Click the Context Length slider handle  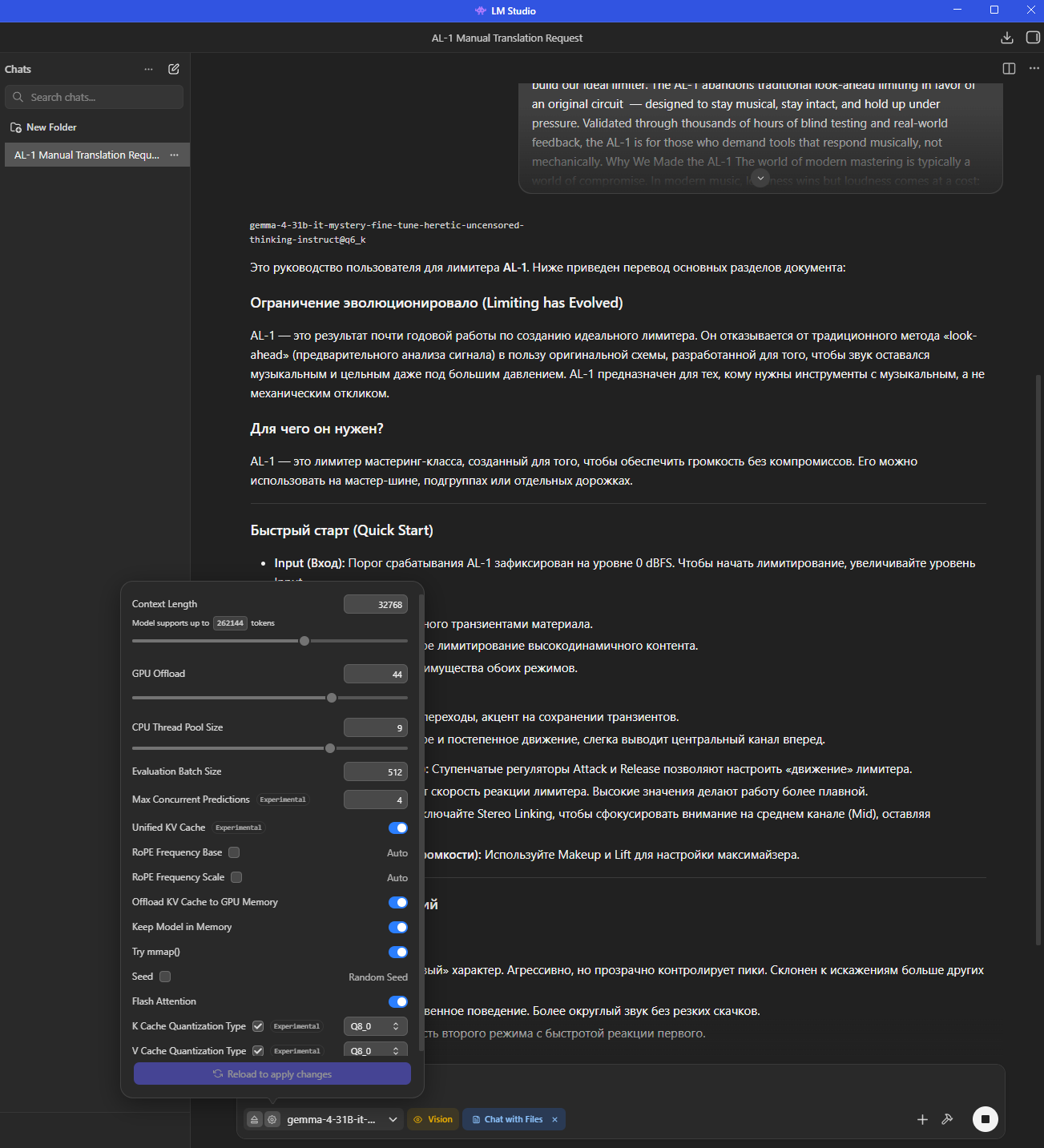304,641
